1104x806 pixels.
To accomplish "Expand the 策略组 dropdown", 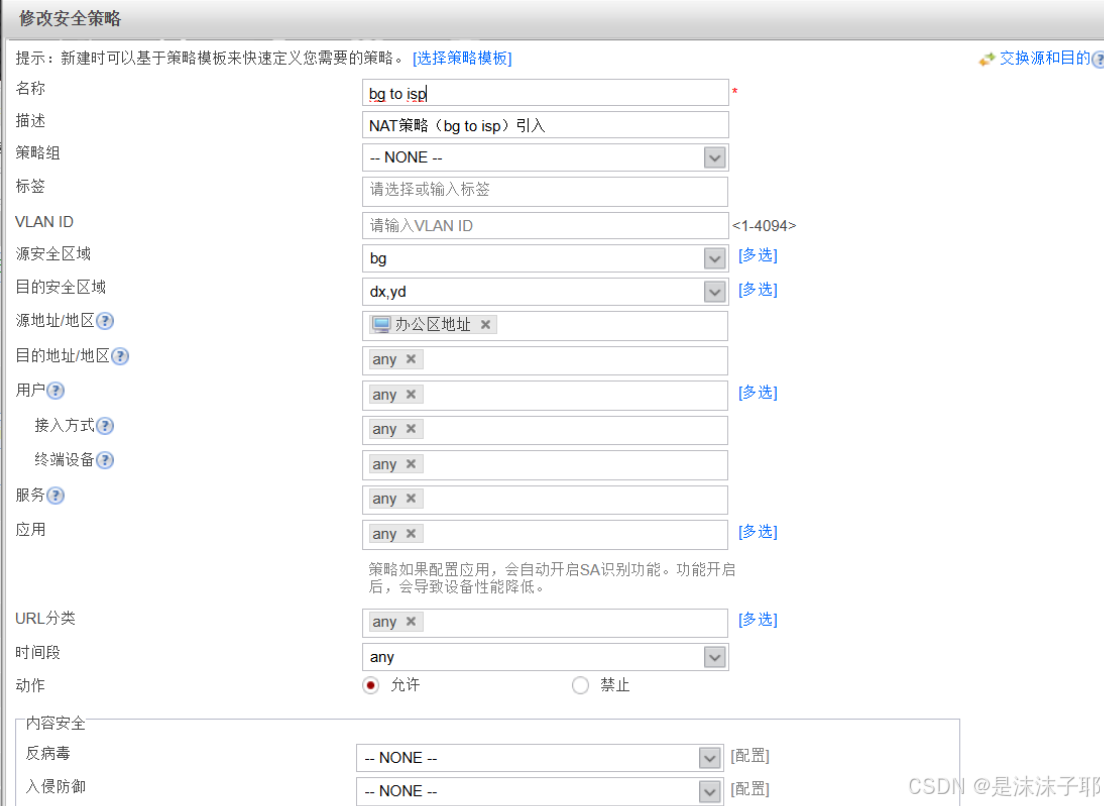I will (x=714, y=158).
